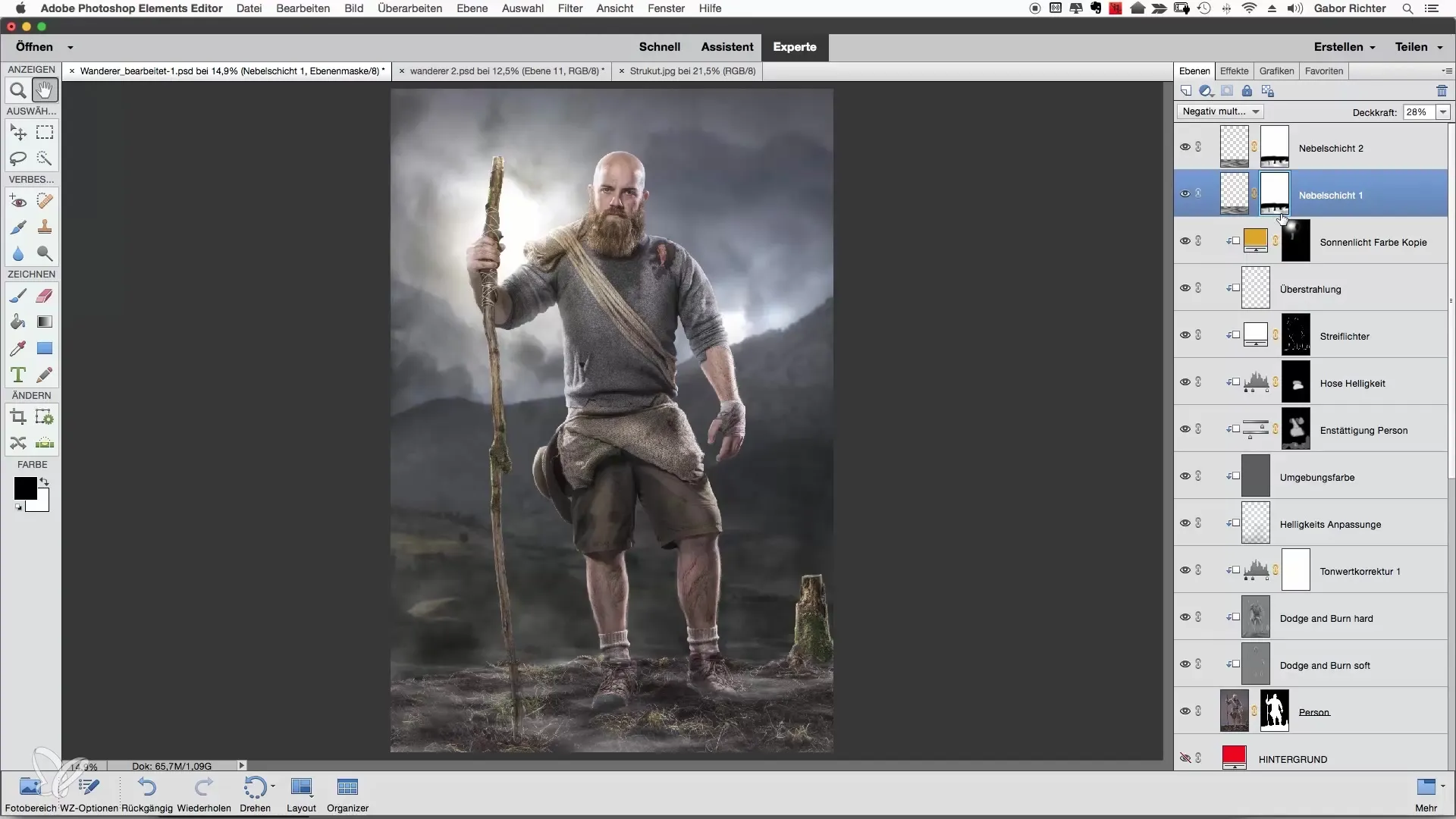Screen dimensions: 1456x819
Task: Lock all pixels of layer
Action: tap(1247, 91)
